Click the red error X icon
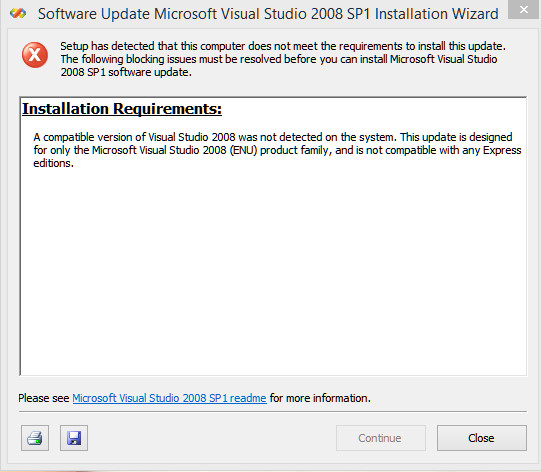The height and width of the screenshot is (472, 541). coord(35,55)
